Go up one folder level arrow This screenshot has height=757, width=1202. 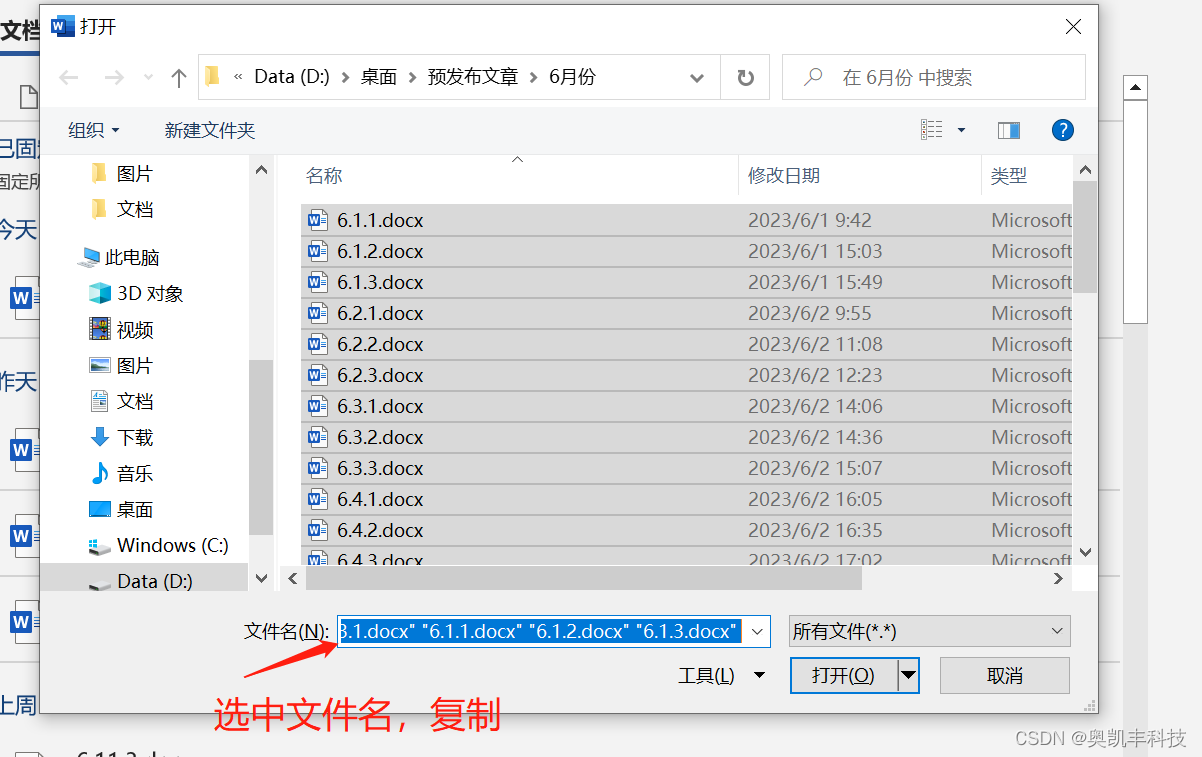[x=179, y=77]
